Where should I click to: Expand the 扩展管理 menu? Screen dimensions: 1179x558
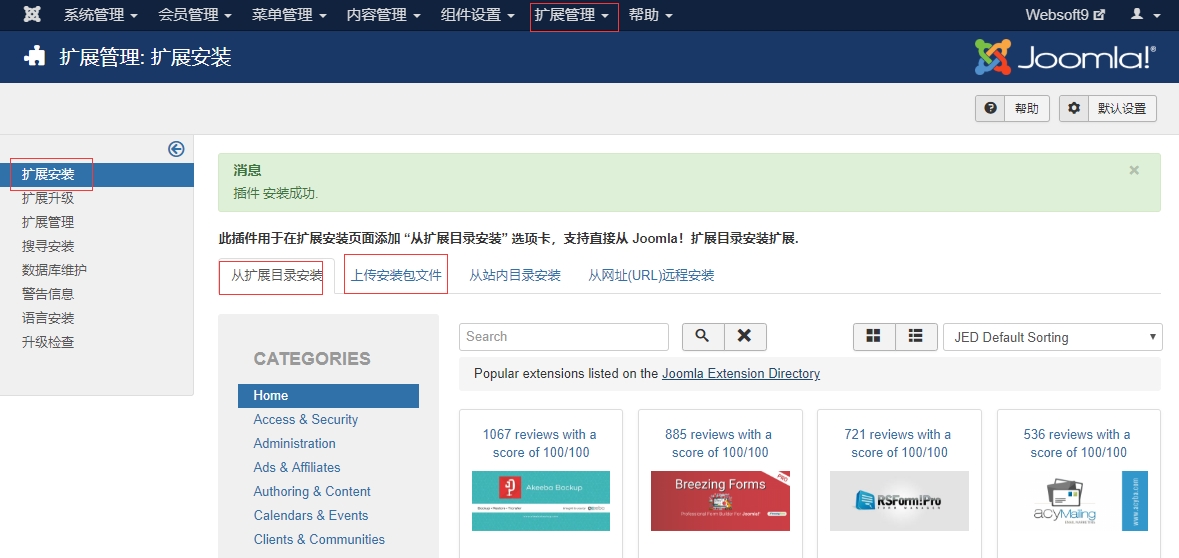click(572, 15)
